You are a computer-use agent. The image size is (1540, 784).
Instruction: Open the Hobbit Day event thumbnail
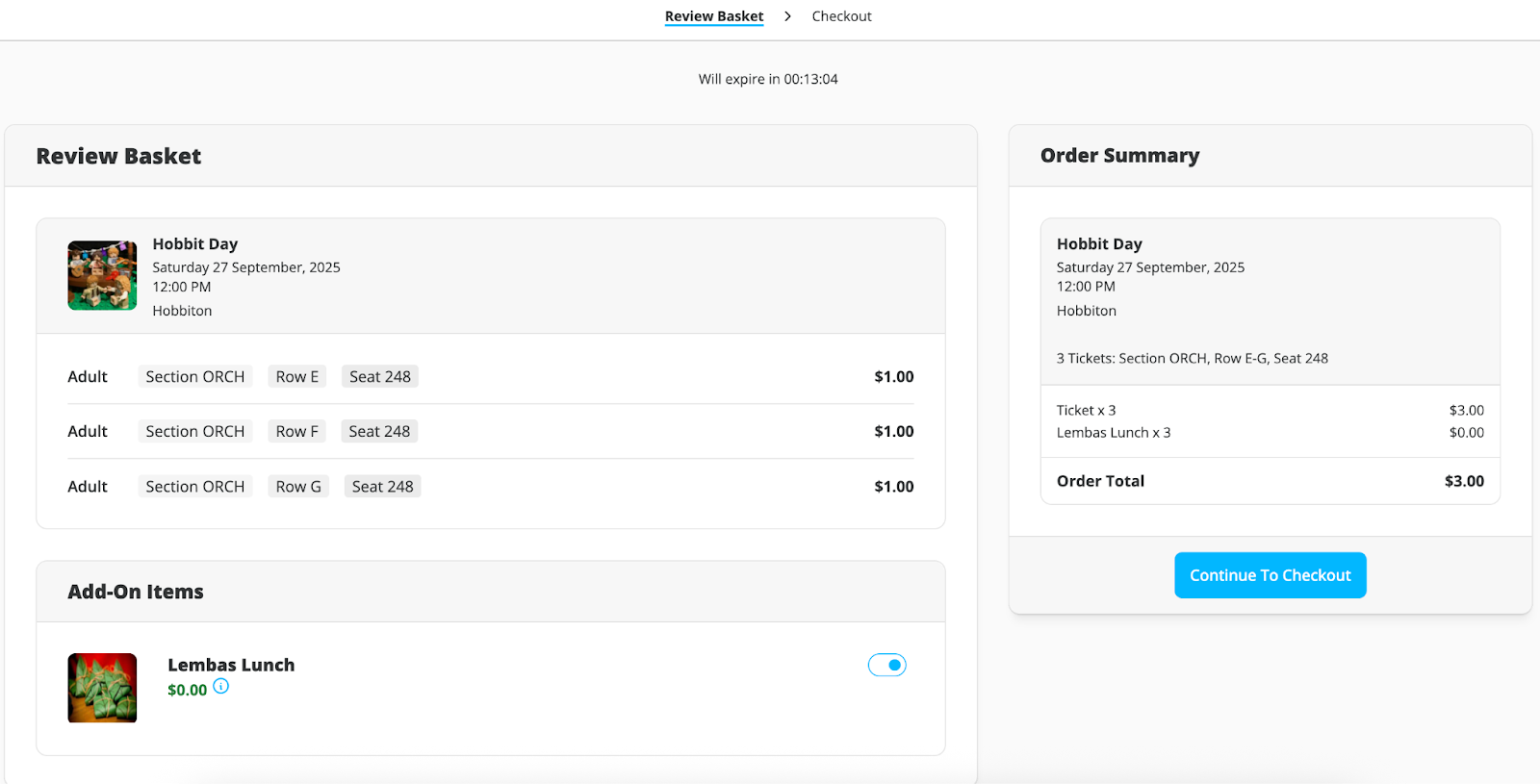click(x=102, y=275)
